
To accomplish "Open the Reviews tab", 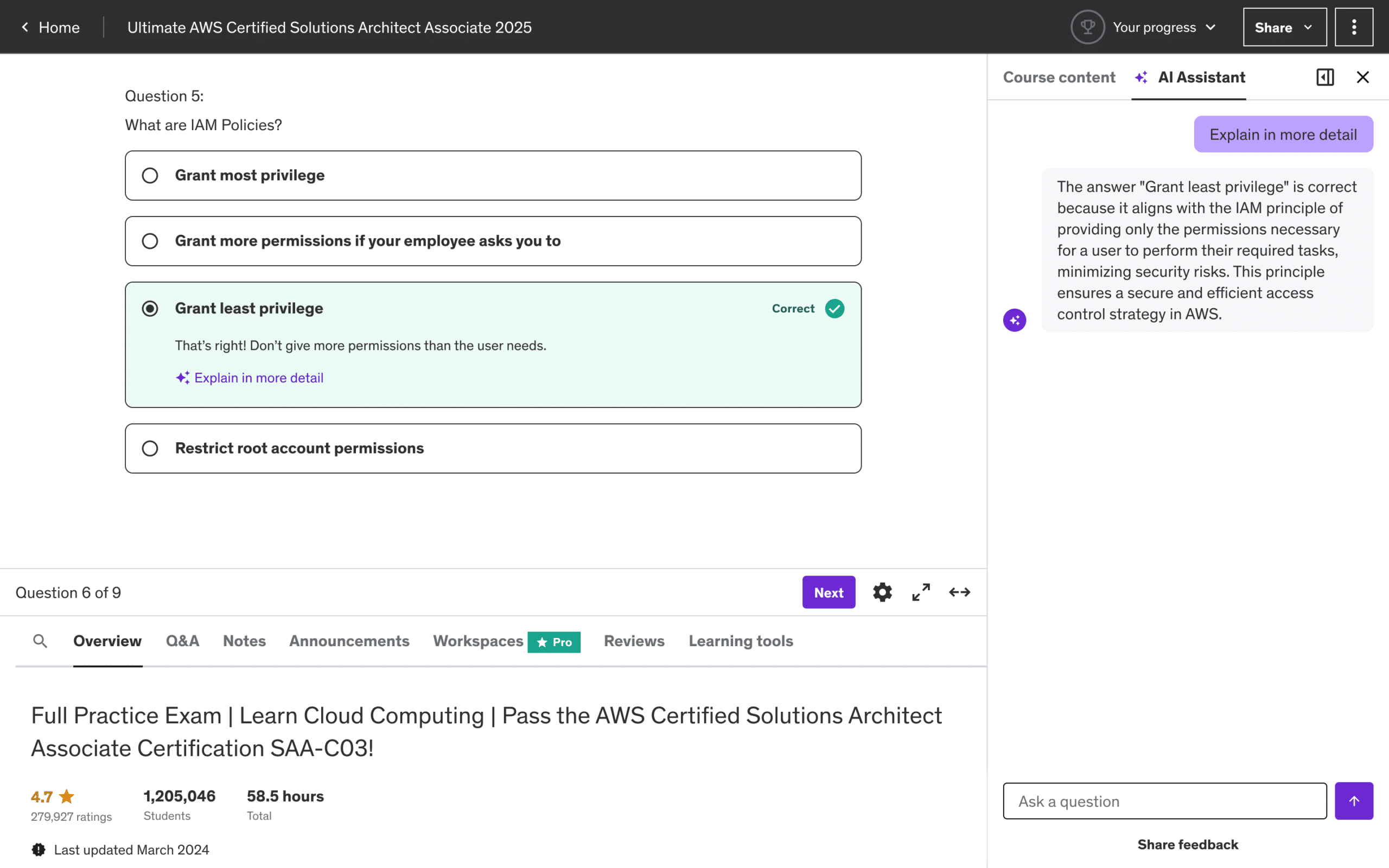I will [634, 641].
